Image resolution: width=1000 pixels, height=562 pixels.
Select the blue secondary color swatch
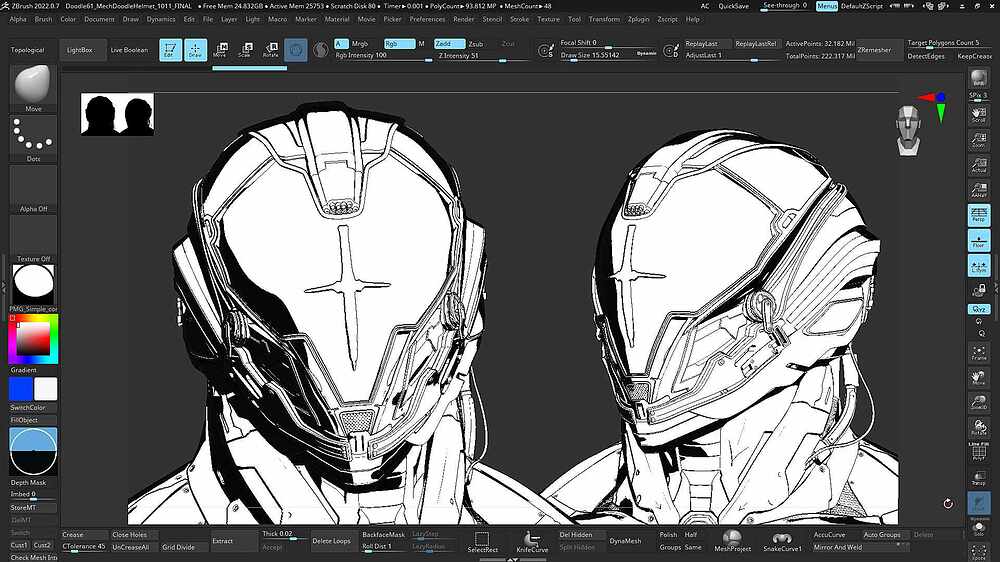20,389
